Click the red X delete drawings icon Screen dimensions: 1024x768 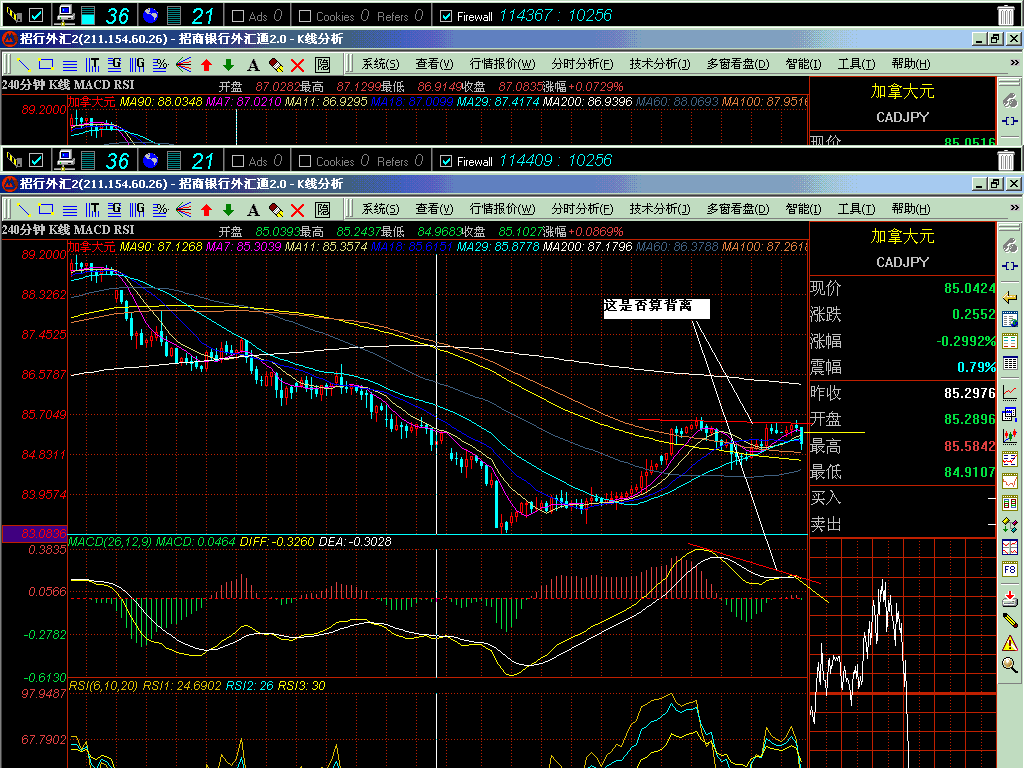(297, 208)
